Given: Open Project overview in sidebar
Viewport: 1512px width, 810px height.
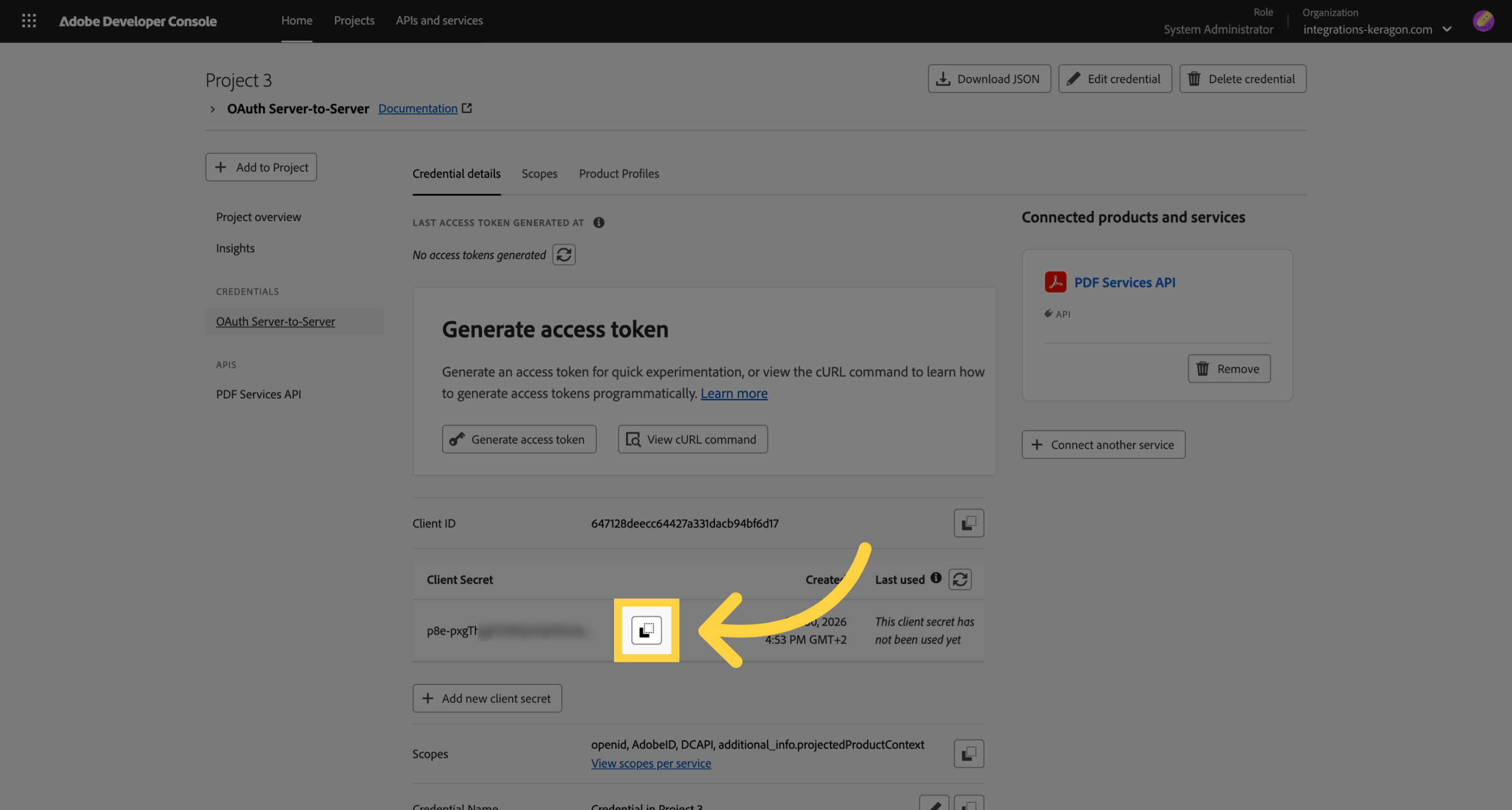Looking at the screenshot, I should point(258,217).
